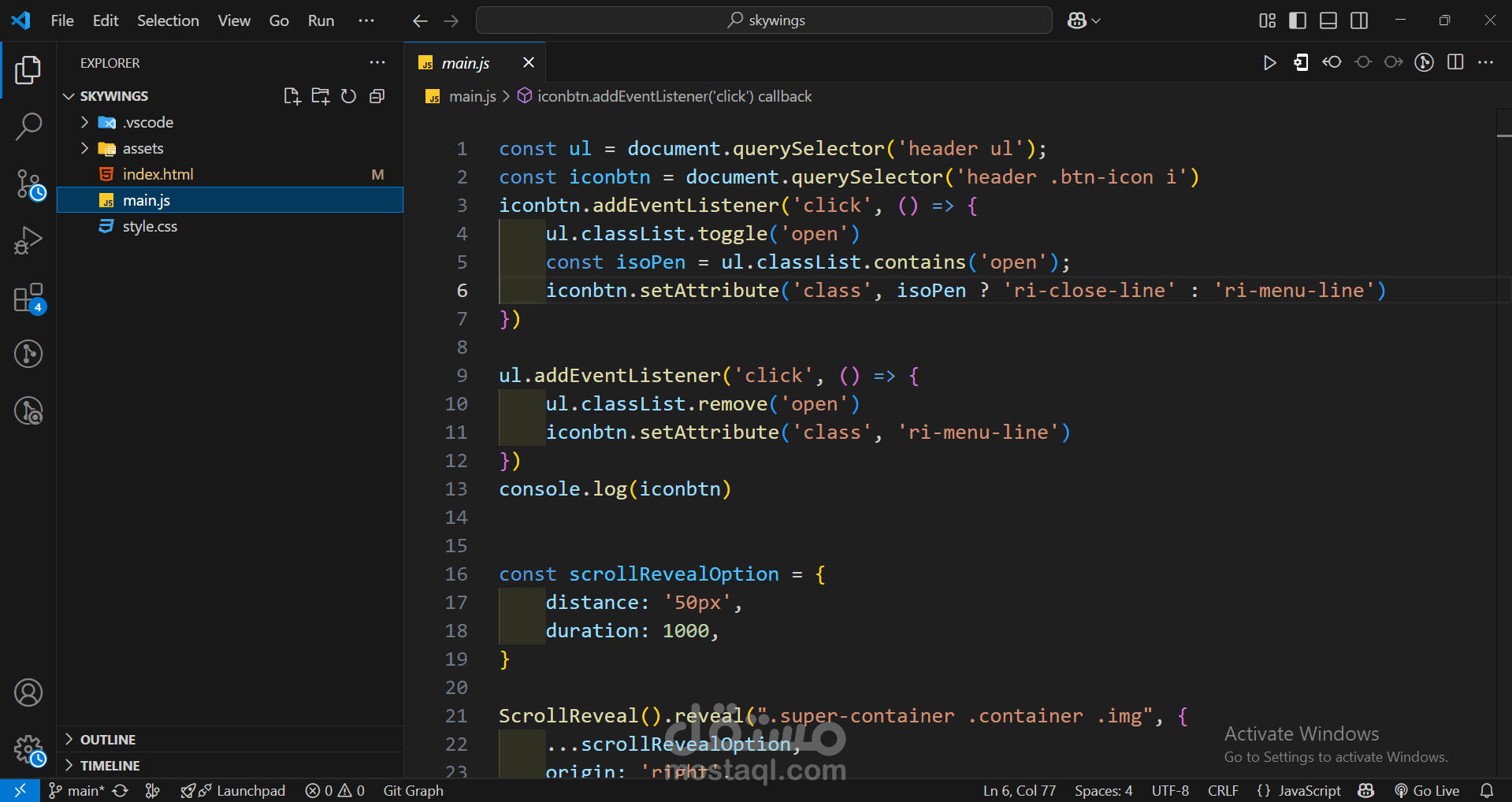
Task: Change CRLF line ending setting
Action: click(x=1223, y=790)
